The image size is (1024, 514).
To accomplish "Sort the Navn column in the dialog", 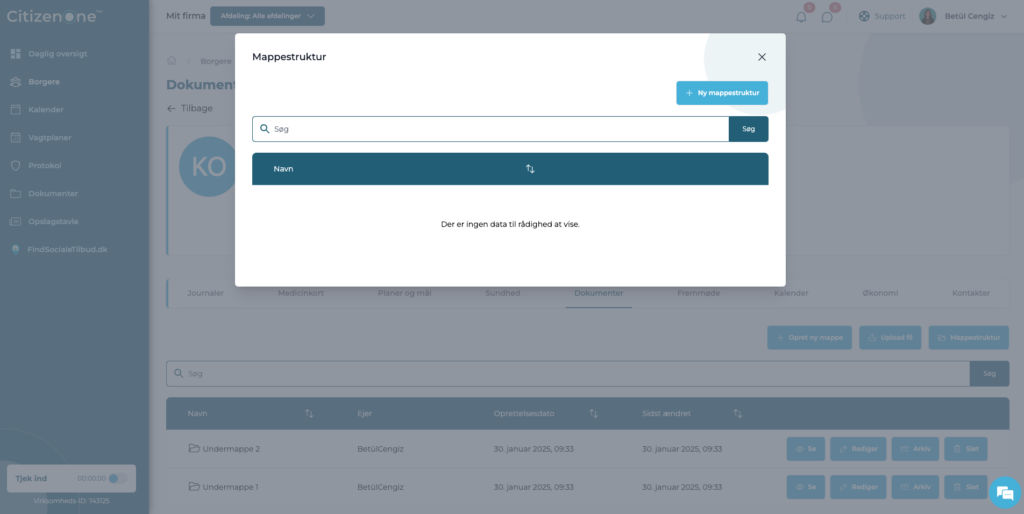I will tap(530, 169).
